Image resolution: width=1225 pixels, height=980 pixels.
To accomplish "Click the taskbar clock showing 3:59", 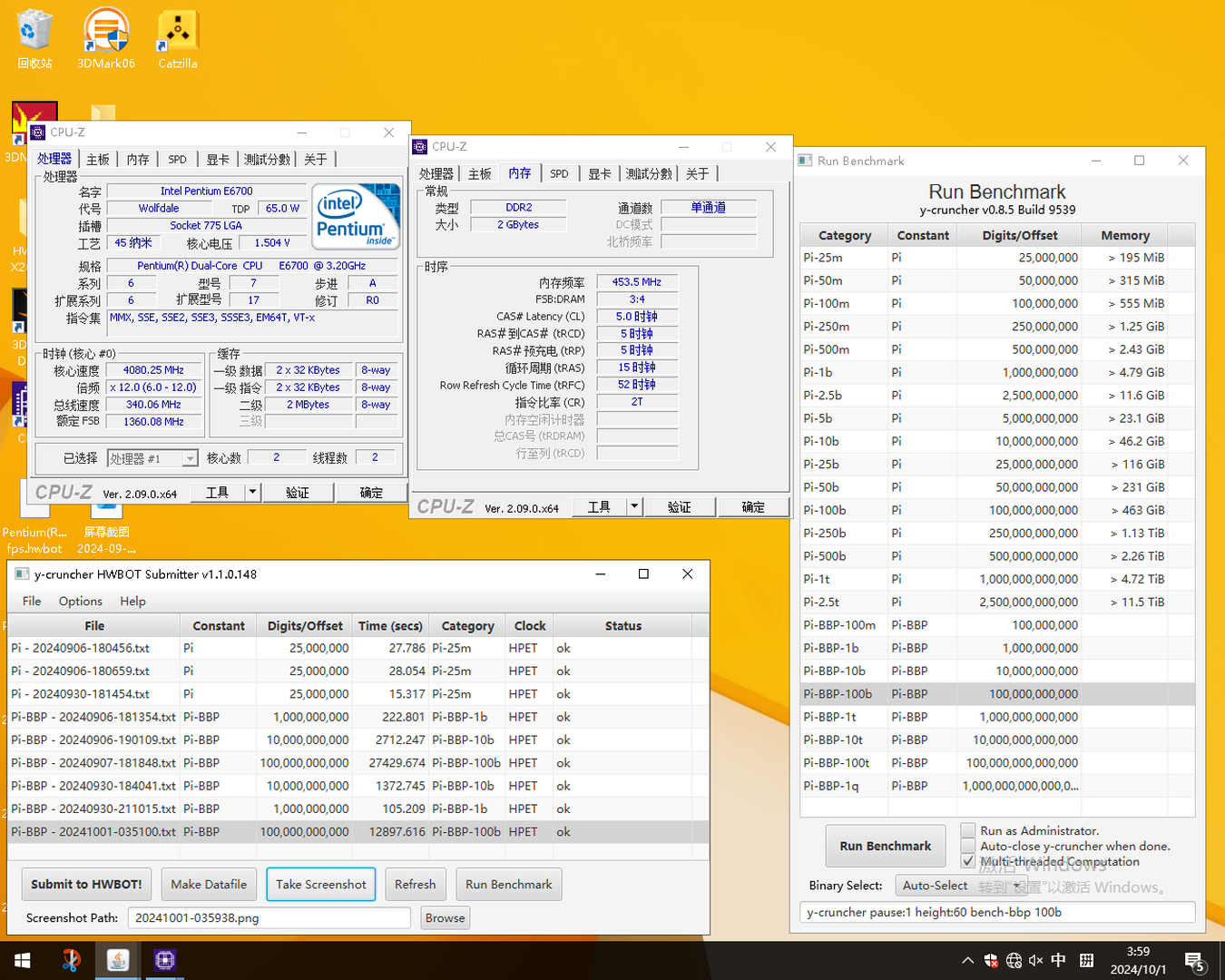I will (1138, 960).
